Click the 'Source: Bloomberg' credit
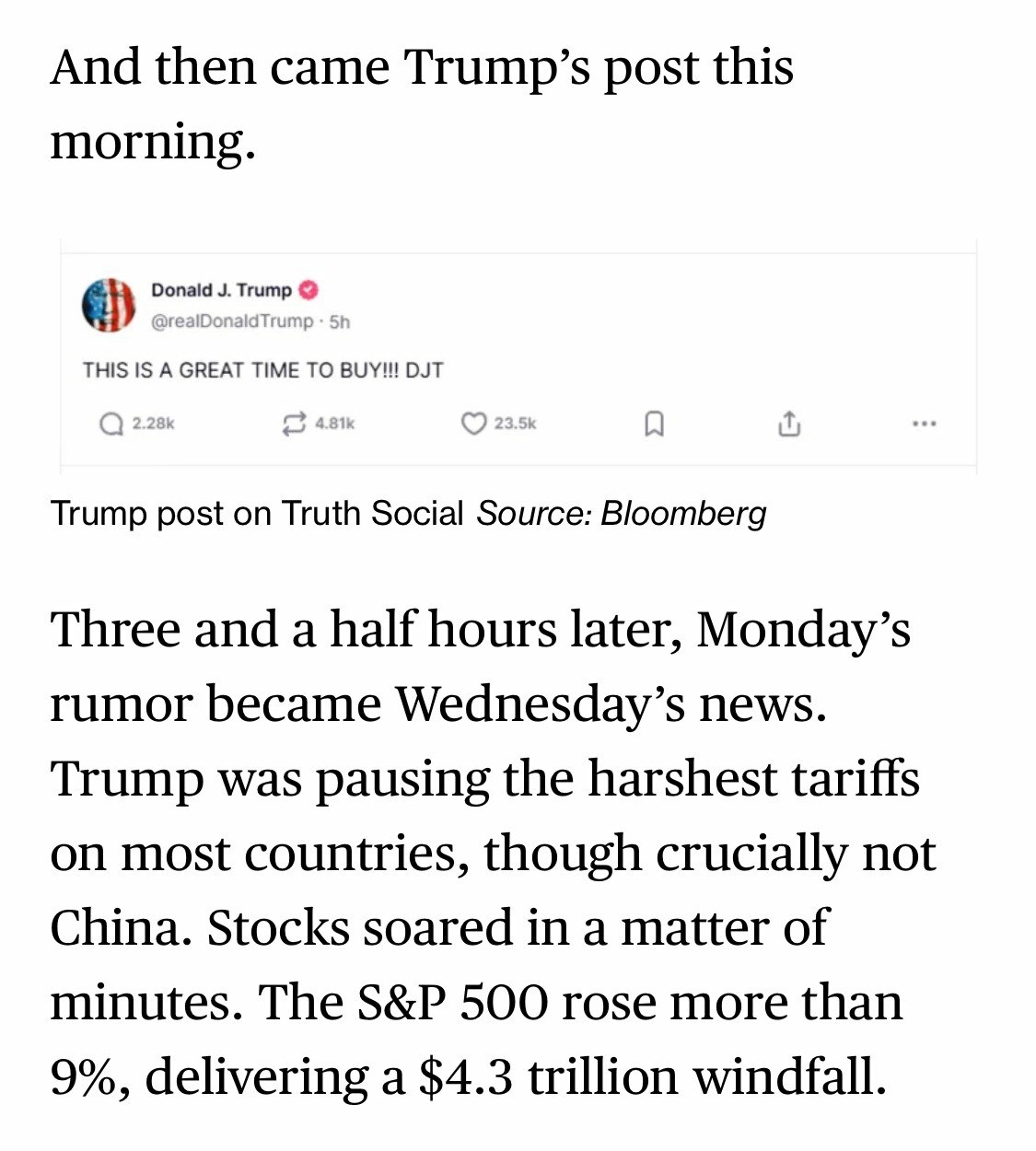This screenshot has height=1151, width=1036. (x=622, y=514)
